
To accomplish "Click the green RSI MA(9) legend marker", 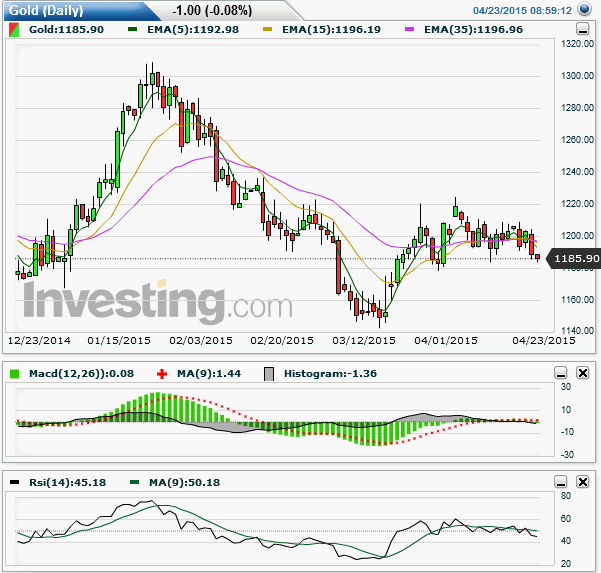I will (134, 482).
